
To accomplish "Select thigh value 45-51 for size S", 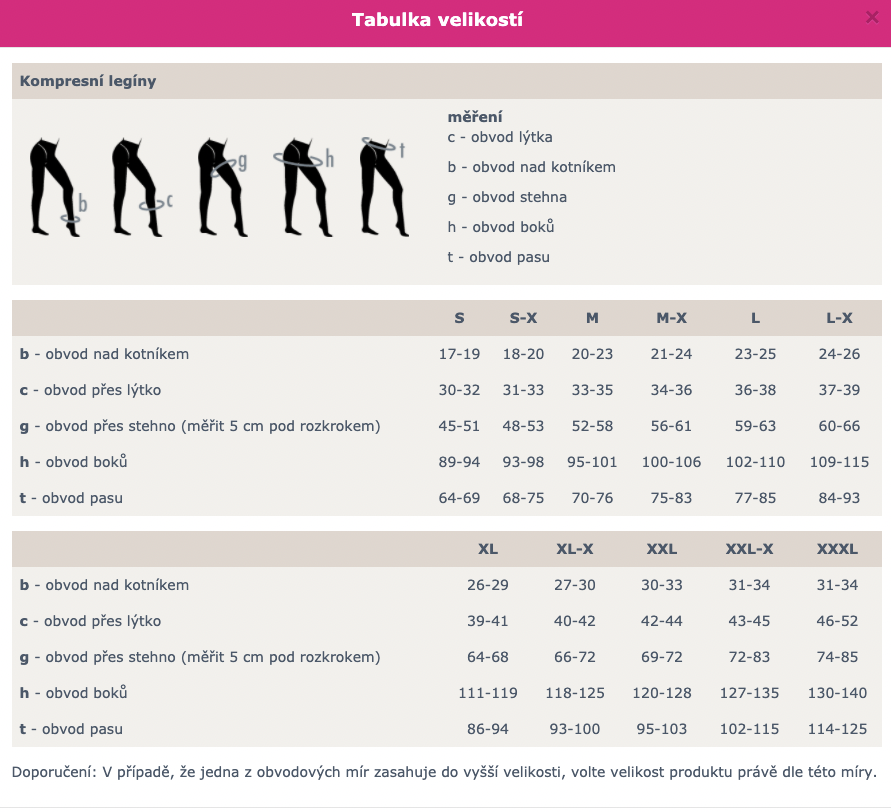I will pyautogui.click(x=459, y=426).
